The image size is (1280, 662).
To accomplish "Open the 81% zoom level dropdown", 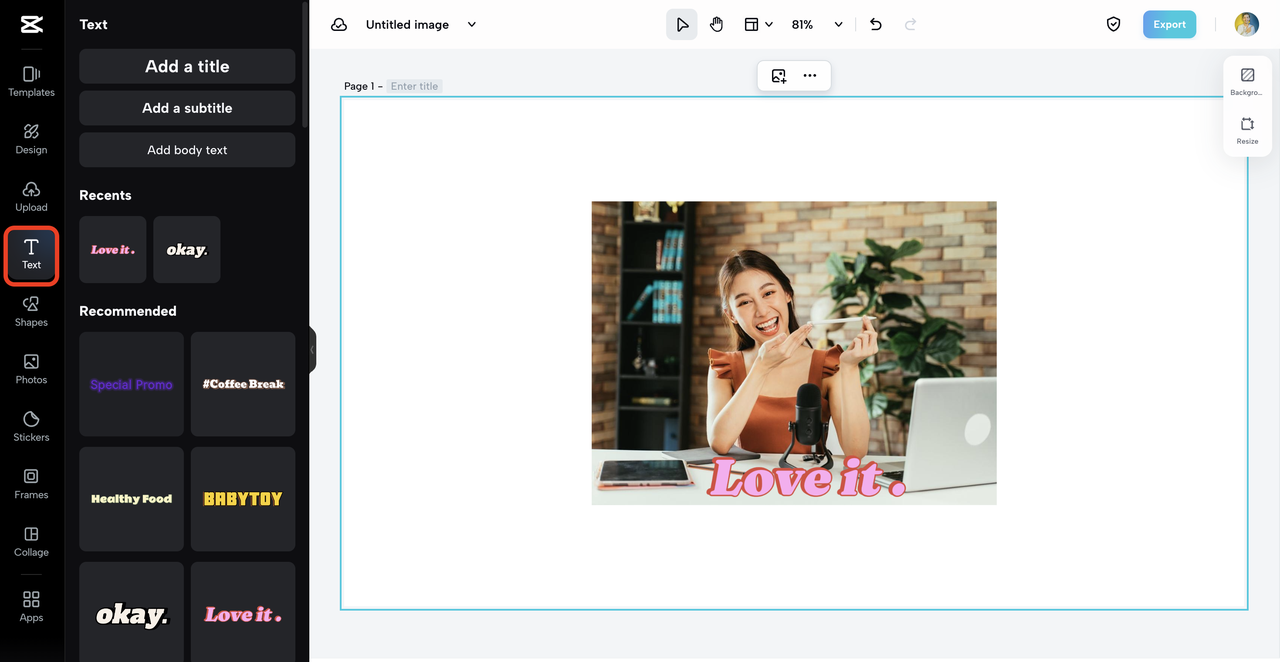I will point(817,25).
